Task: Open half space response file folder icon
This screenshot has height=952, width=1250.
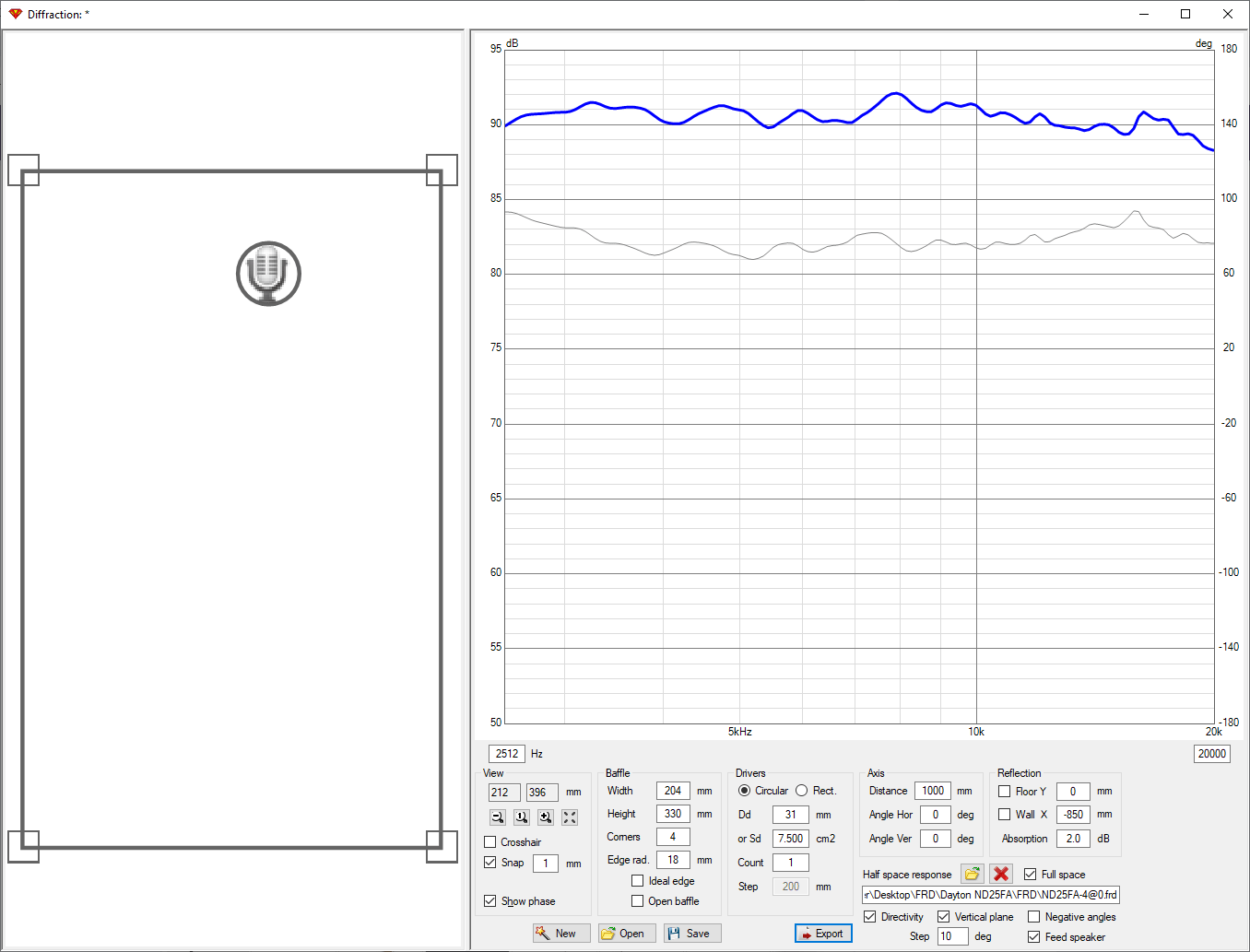Action: (x=973, y=874)
